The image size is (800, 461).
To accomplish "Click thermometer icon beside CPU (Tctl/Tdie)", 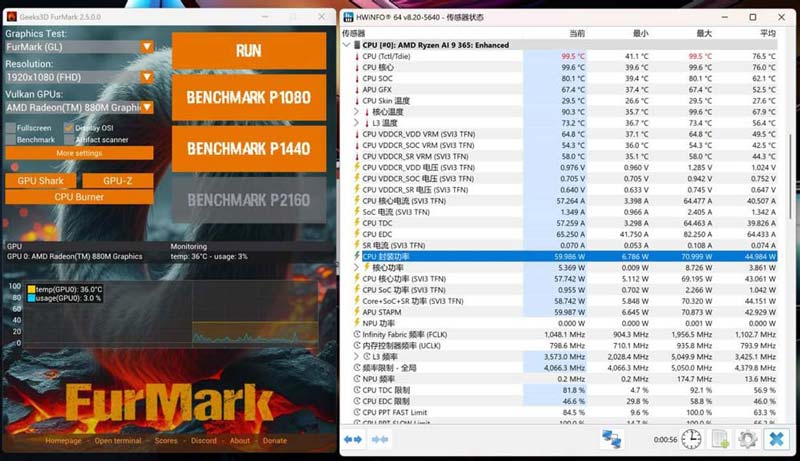I will coord(357,56).
